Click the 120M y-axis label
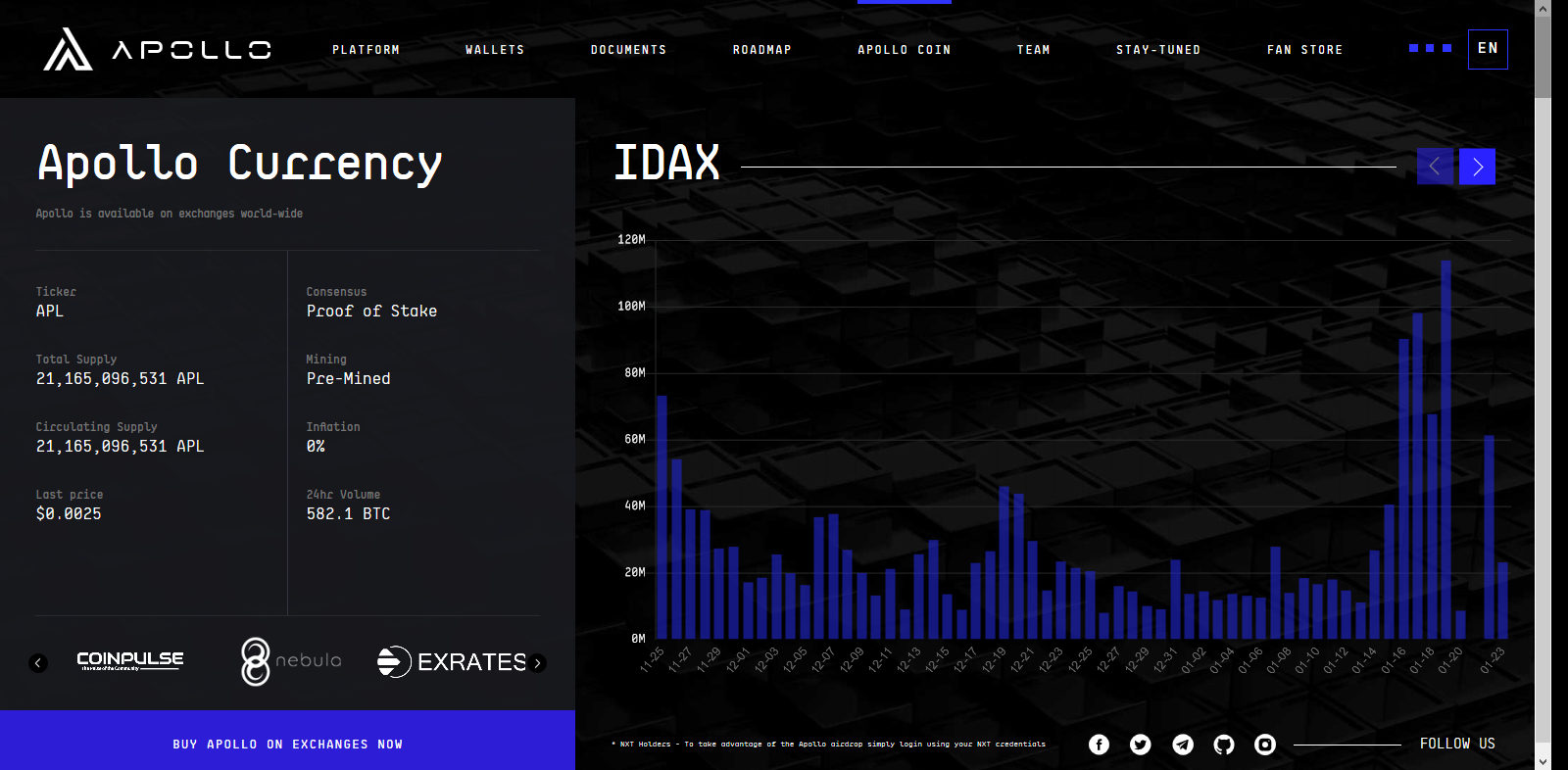1568x770 pixels. pos(631,239)
